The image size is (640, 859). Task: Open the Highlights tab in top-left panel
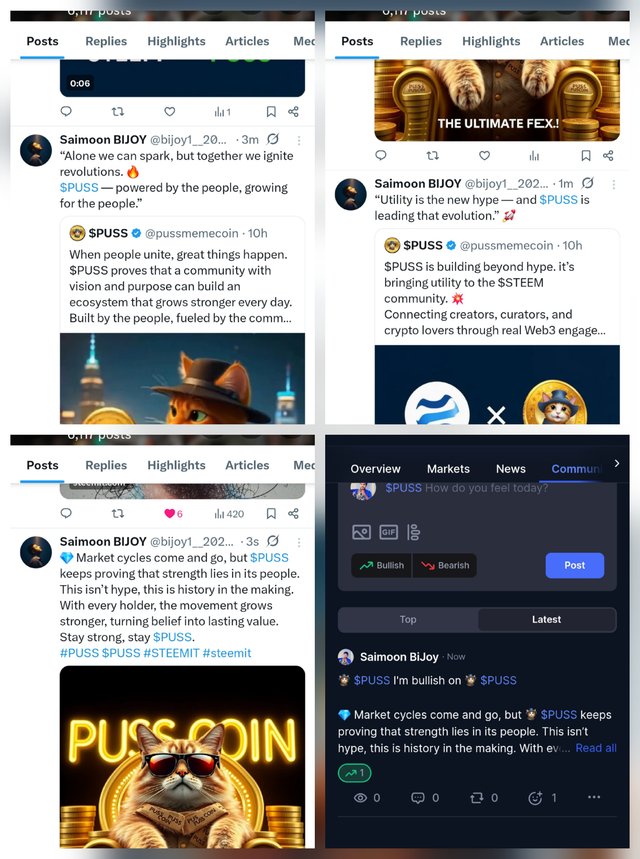176,41
